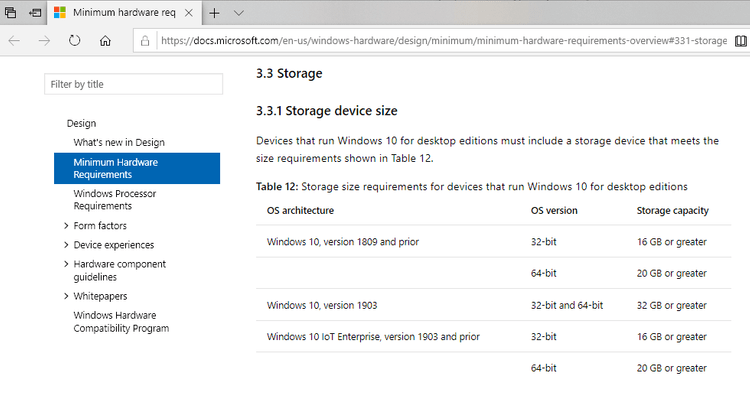
Task: Select the docs.microsoft.com address bar URL
Action: coord(444,41)
